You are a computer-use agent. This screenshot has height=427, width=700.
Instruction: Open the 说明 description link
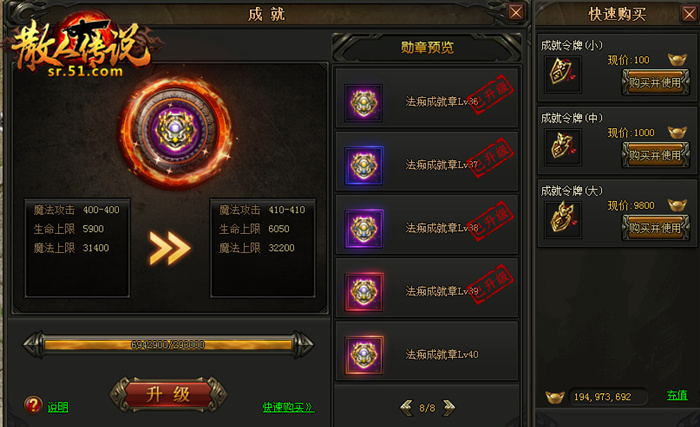click(58, 407)
